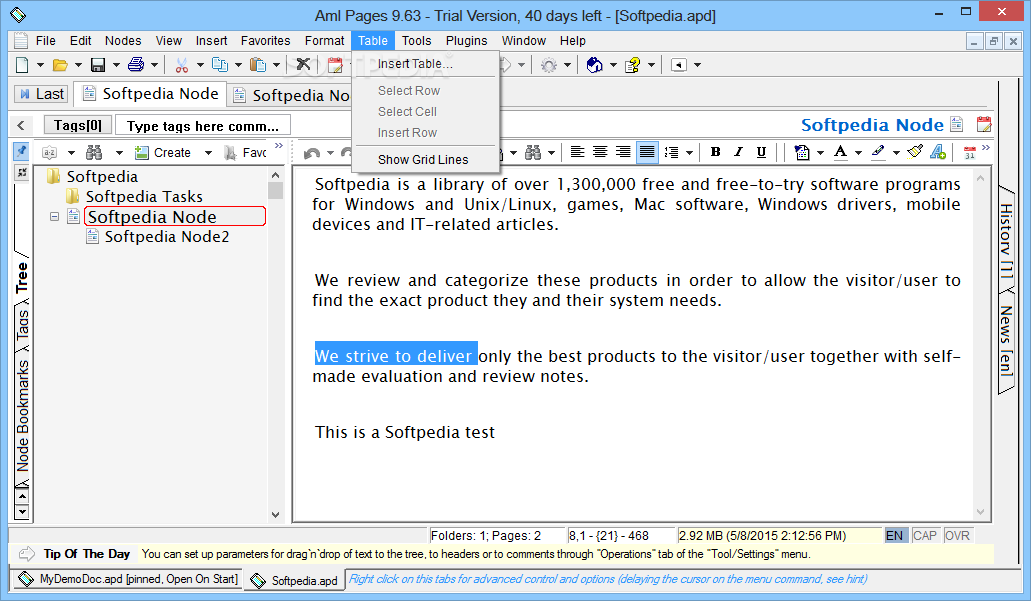Click in the tags input field
This screenshot has height=601, width=1031.
[203, 125]
